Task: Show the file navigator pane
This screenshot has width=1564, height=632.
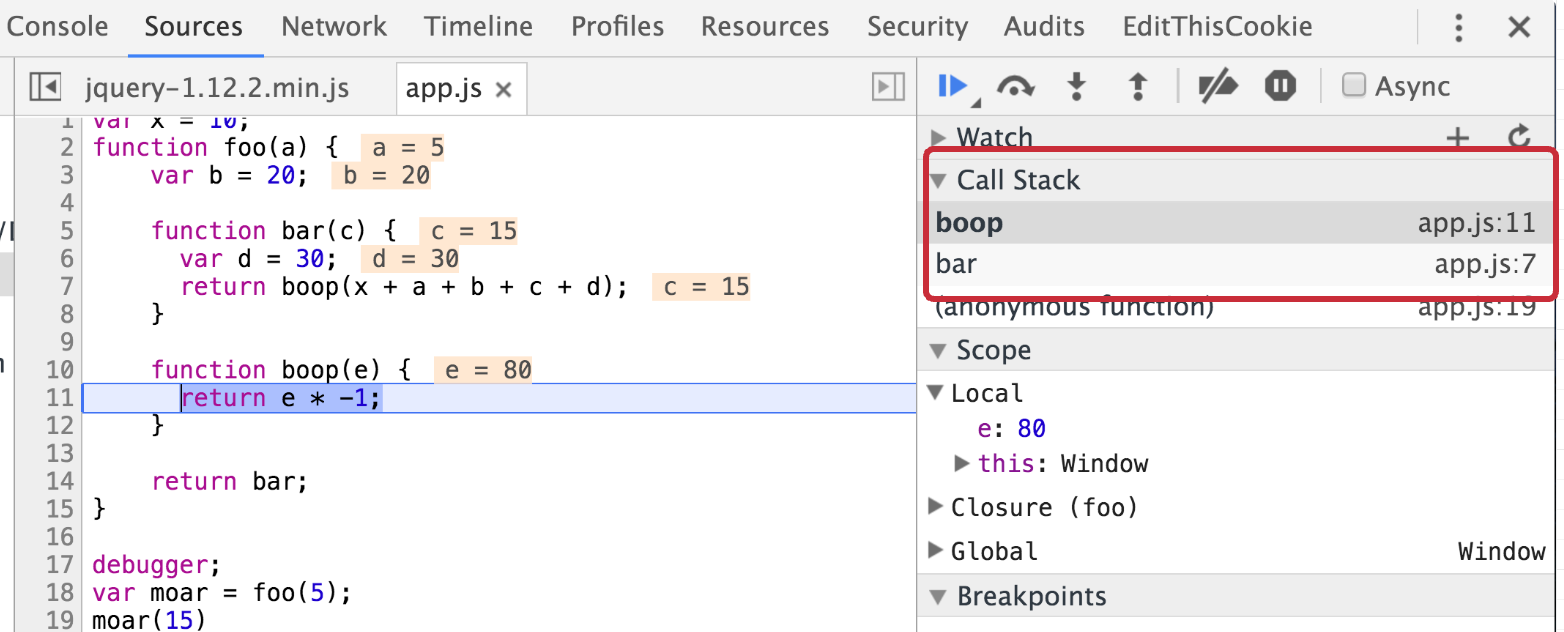Action: [x=45, y=88]
